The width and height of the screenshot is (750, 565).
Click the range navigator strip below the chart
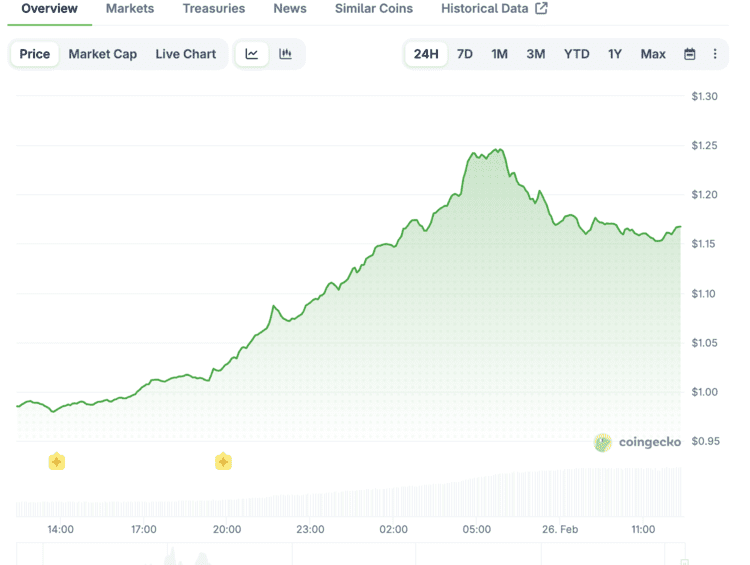point(350,553)
